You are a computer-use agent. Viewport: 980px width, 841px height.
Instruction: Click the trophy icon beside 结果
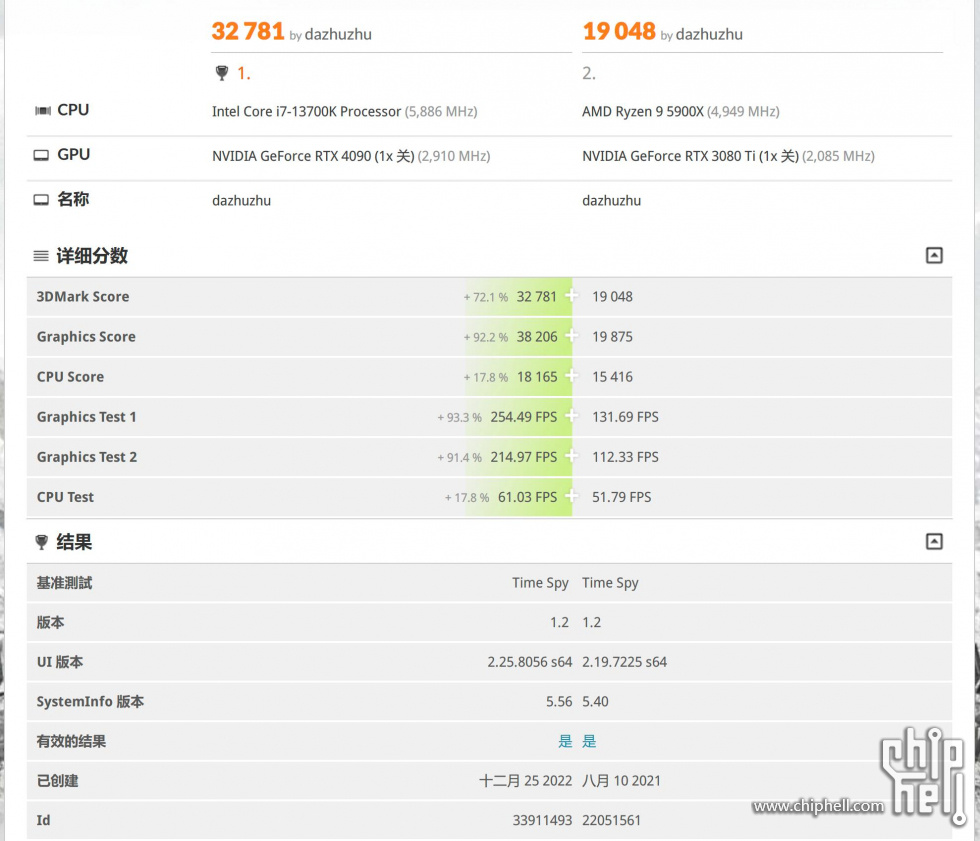42,542
